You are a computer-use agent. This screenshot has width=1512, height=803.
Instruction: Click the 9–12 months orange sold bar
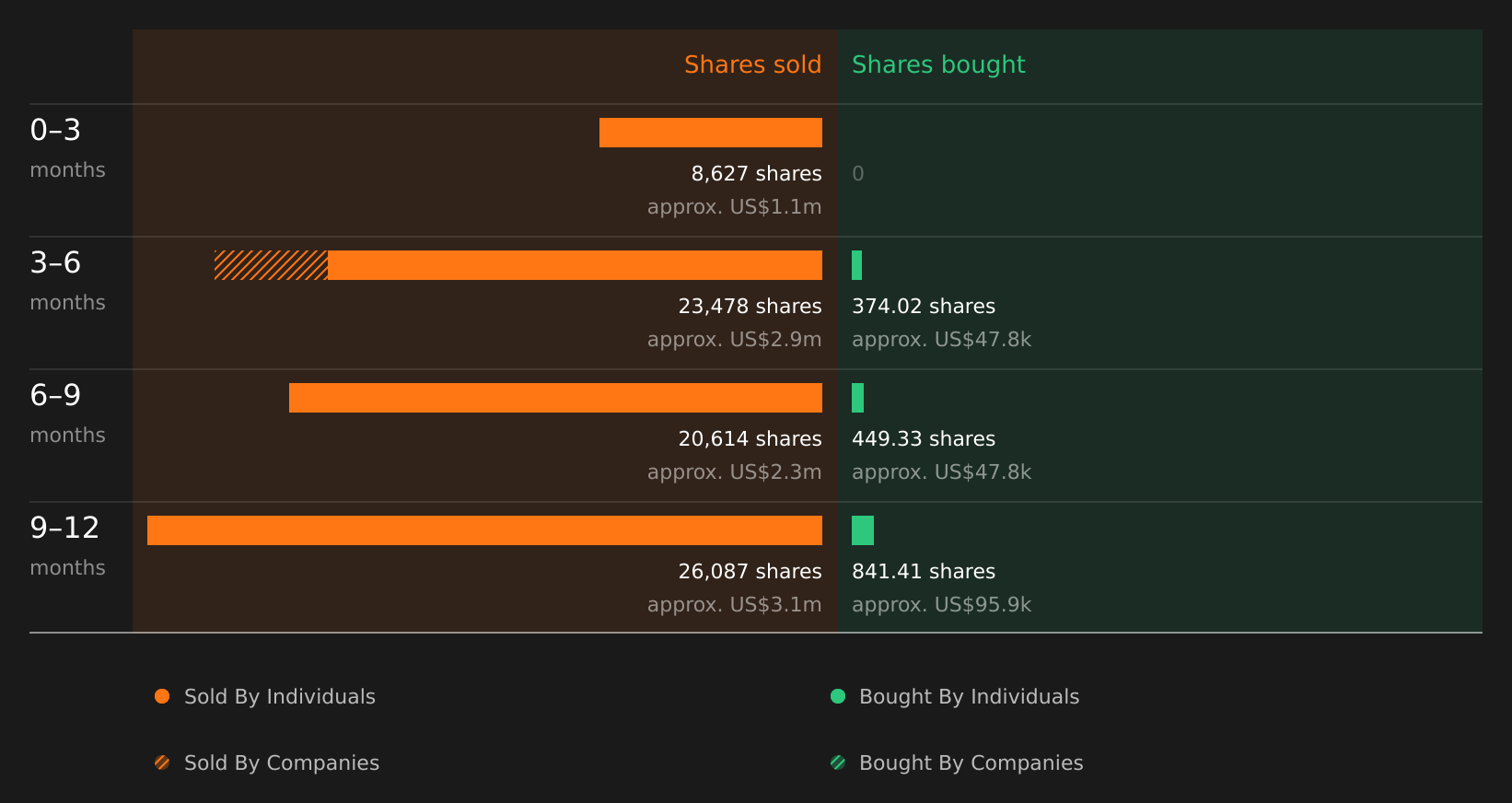pos(484,530)
